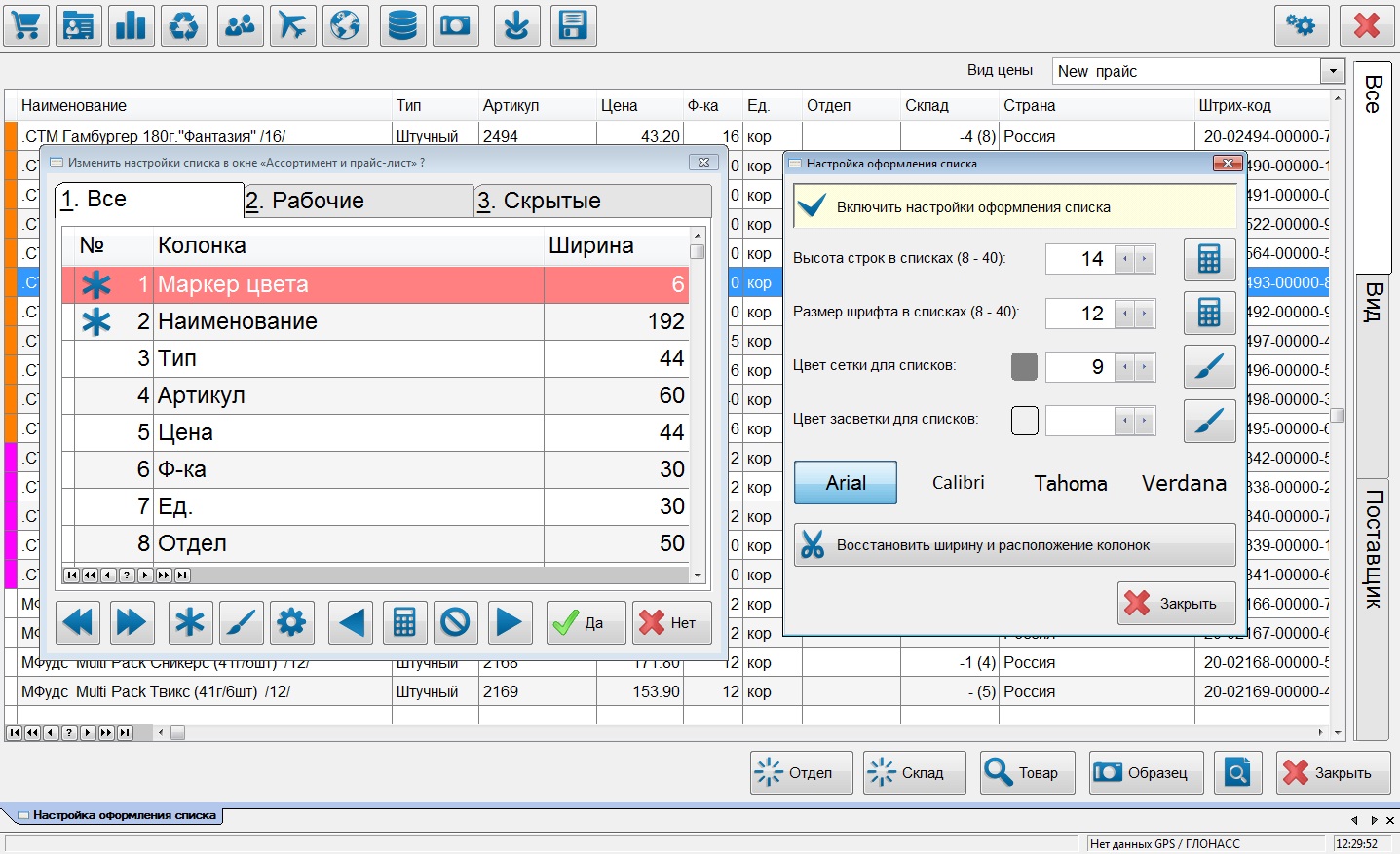Click the brush icon for grid color
1400x854 pixels.
1209,367
